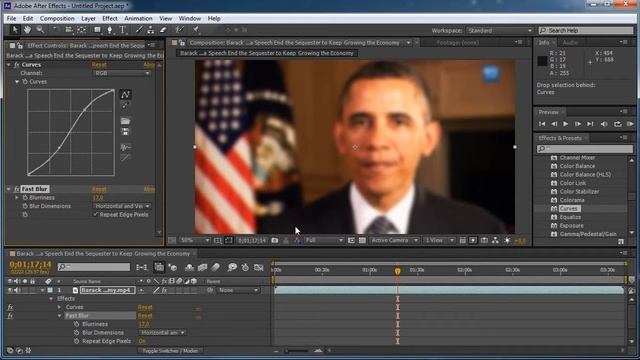Select the Brush tool

pos(139,30)
